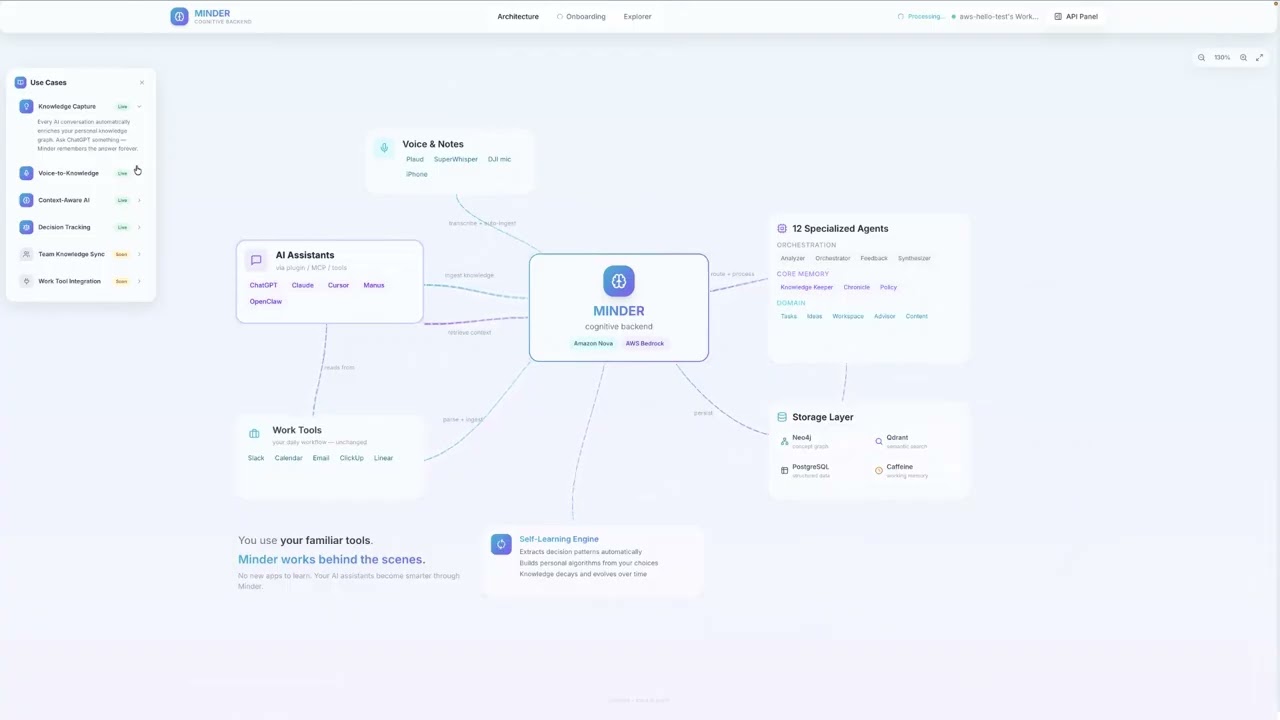The width and height of the screenshot is (1280, 720).
Task: Click the Advisor agent tag
Action: (x=885, y=316)
